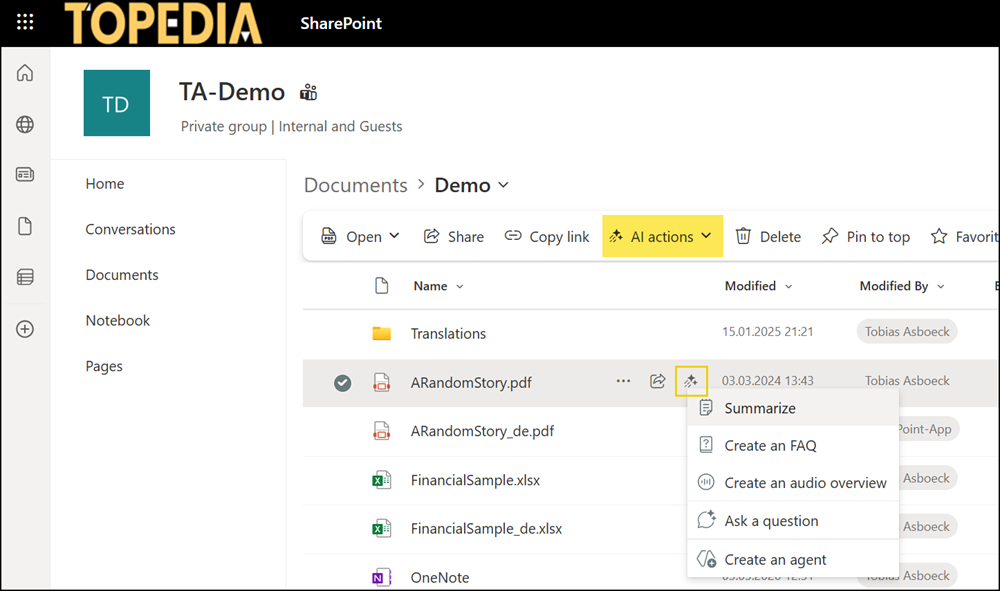Click the news icon in left rail
Viewport: 1000px width, 591px height.
pos(25,175)
